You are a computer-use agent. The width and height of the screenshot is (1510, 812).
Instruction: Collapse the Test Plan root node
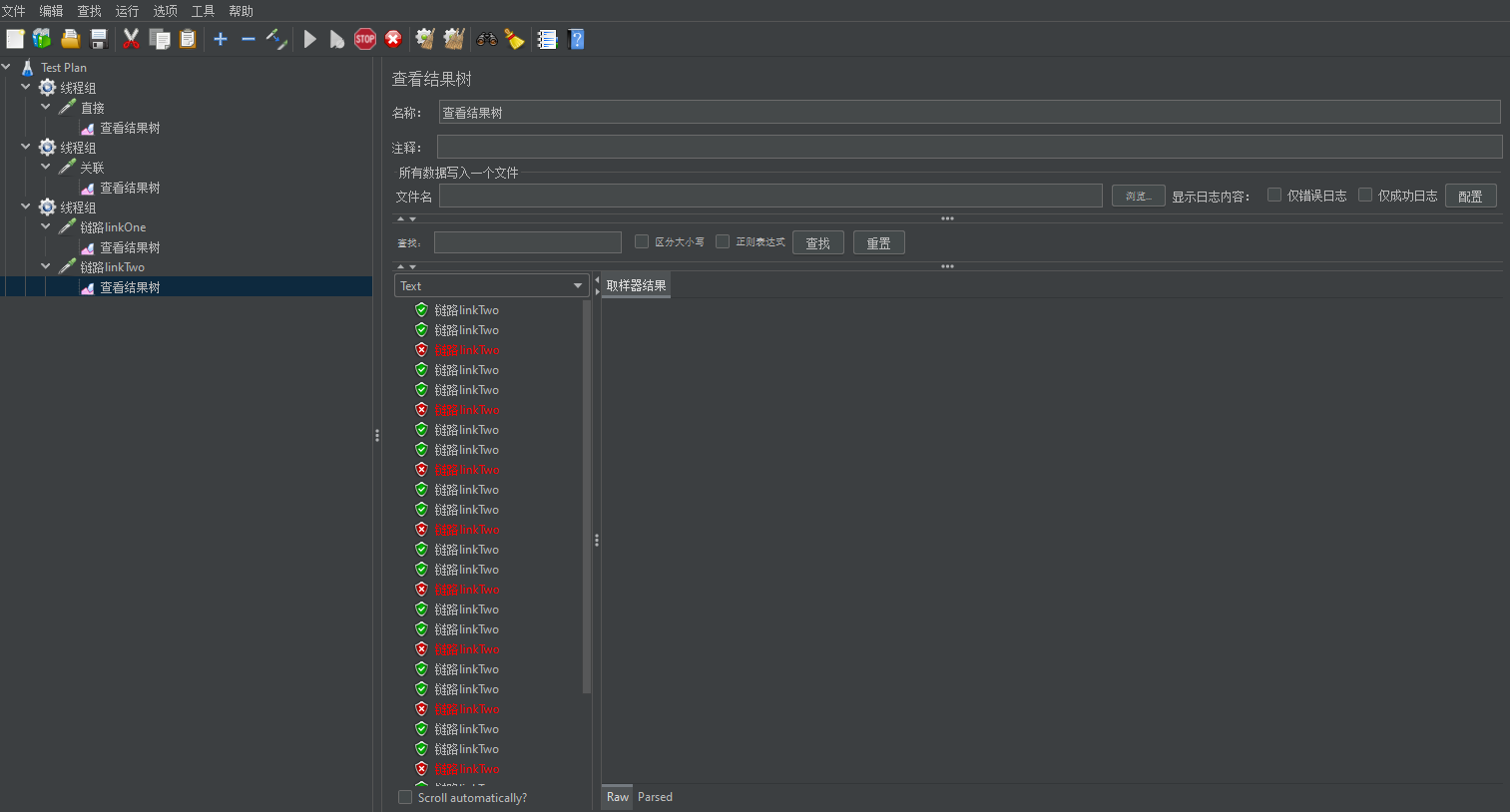click(7, 68)
